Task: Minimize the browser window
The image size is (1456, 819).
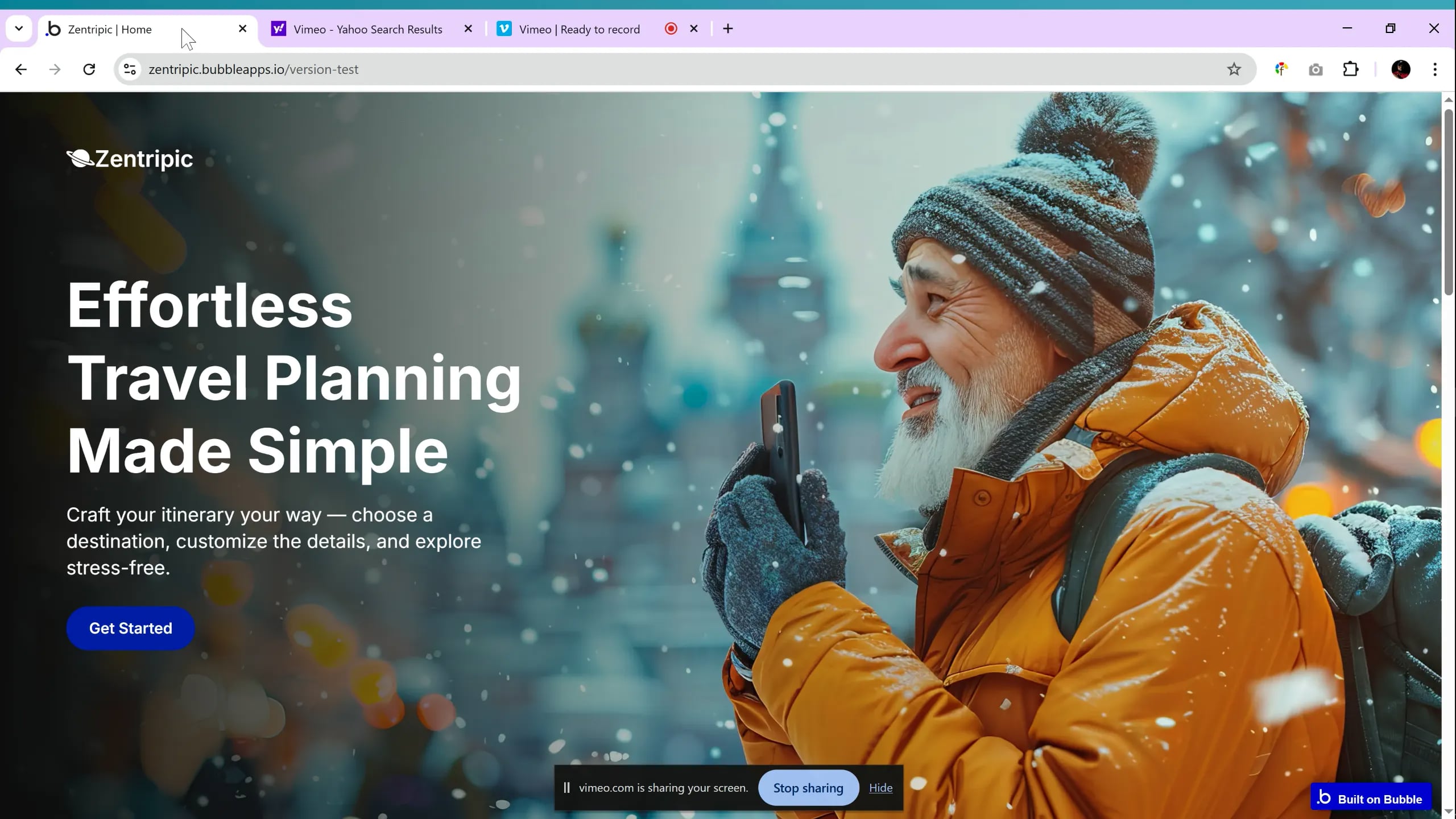Action: [x=1347, y=28]
